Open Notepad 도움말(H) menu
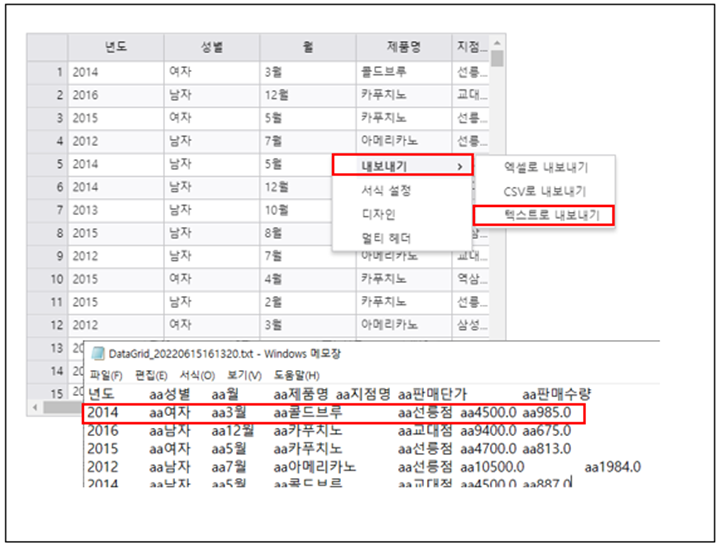Screen dimensions: 719x545 (x=296, y=375)
